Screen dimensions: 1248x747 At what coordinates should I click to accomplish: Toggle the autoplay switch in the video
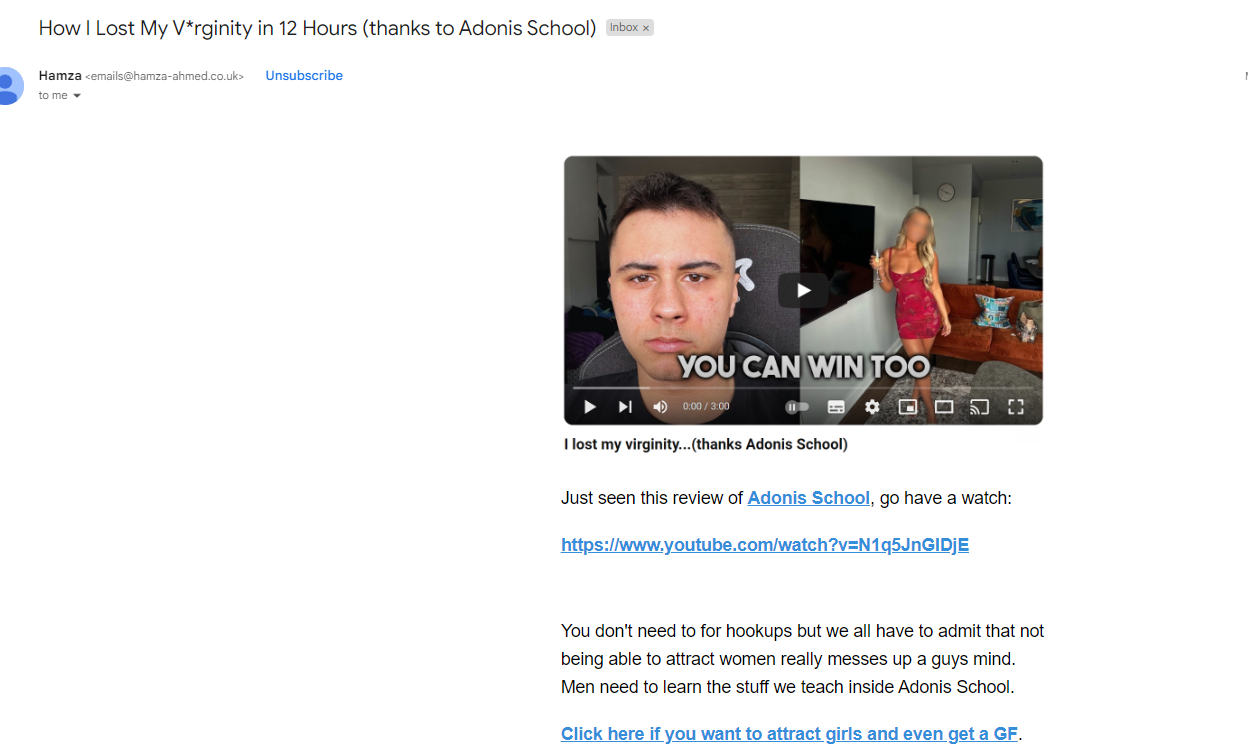coord(797,407)
